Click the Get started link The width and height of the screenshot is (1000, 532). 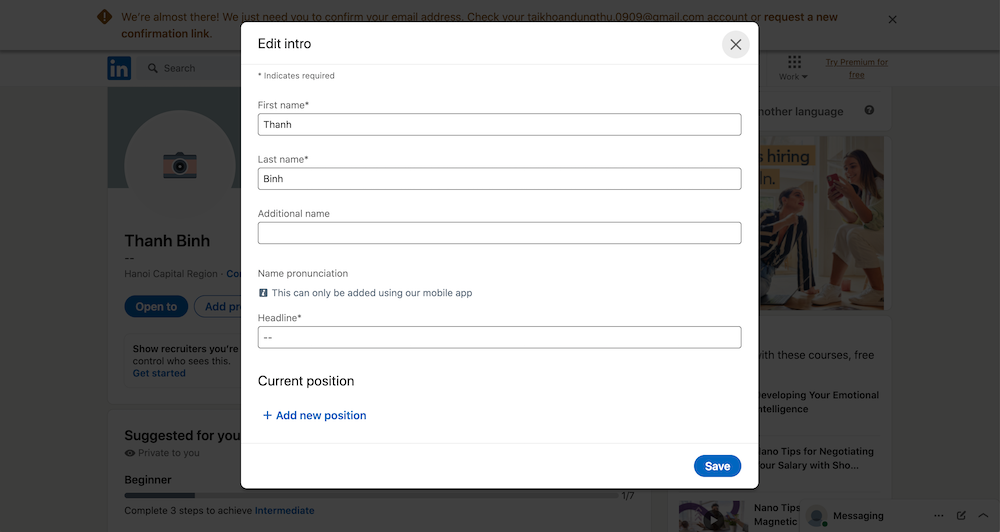159,373
